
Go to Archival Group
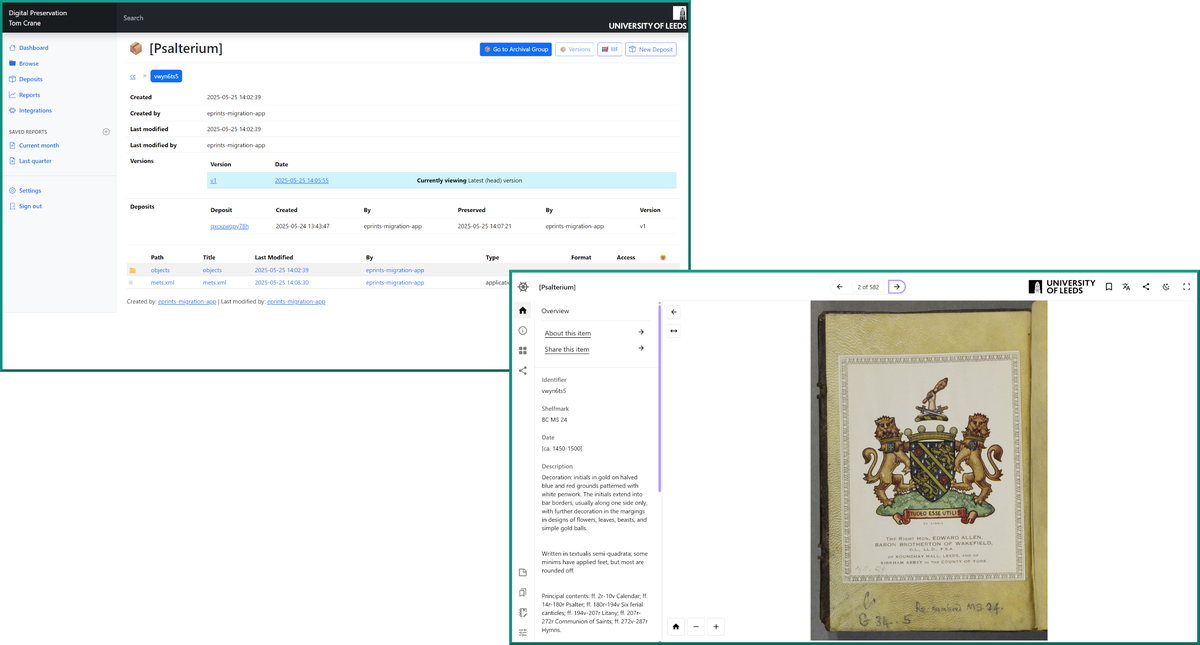pos(515,49)
